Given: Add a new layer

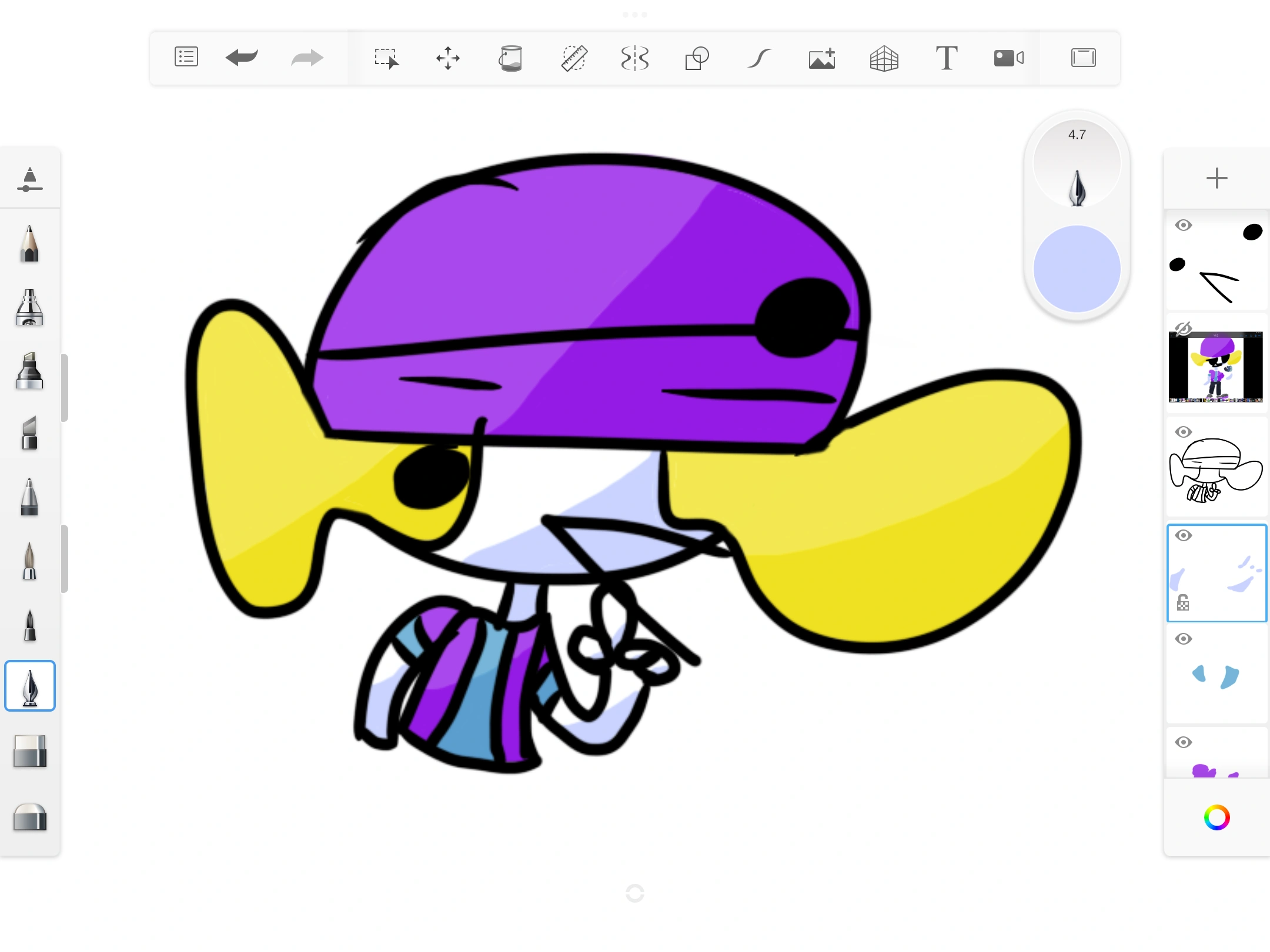Looking at the screenshot, I should point(1216,178).
